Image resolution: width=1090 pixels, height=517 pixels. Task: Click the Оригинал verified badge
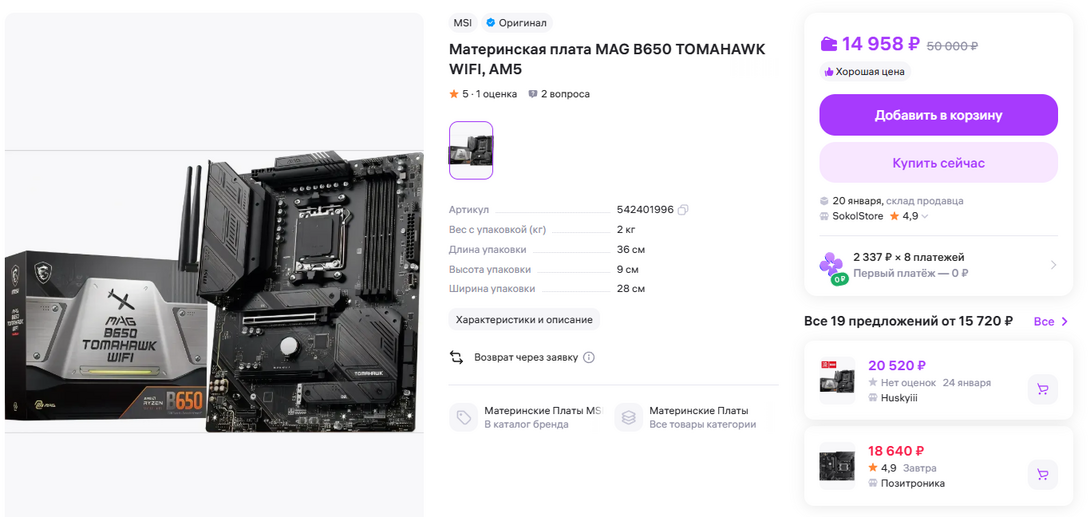[x=516, y=23]
